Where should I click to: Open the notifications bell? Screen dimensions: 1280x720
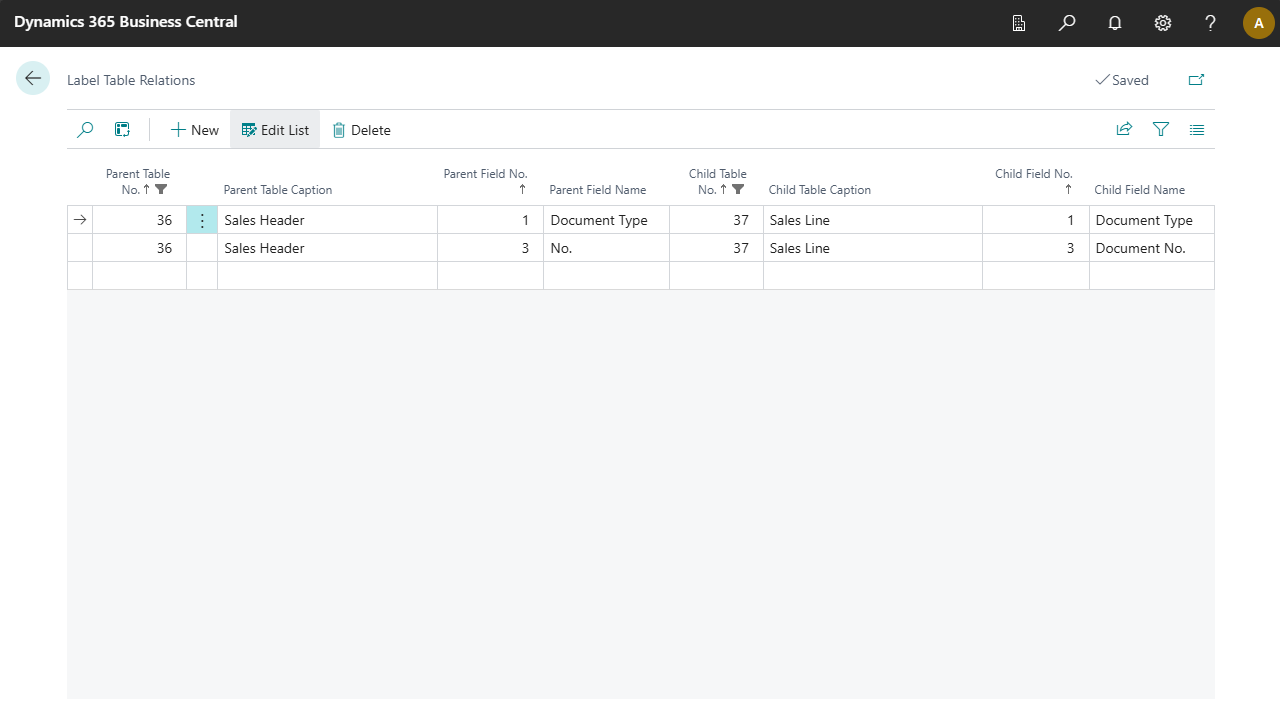pyautogui.click(x=1115, y=23)
